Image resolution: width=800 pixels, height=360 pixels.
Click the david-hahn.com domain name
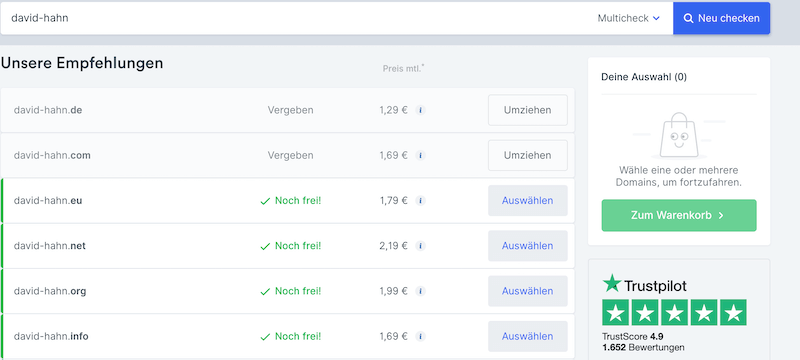tap(52, 156)
